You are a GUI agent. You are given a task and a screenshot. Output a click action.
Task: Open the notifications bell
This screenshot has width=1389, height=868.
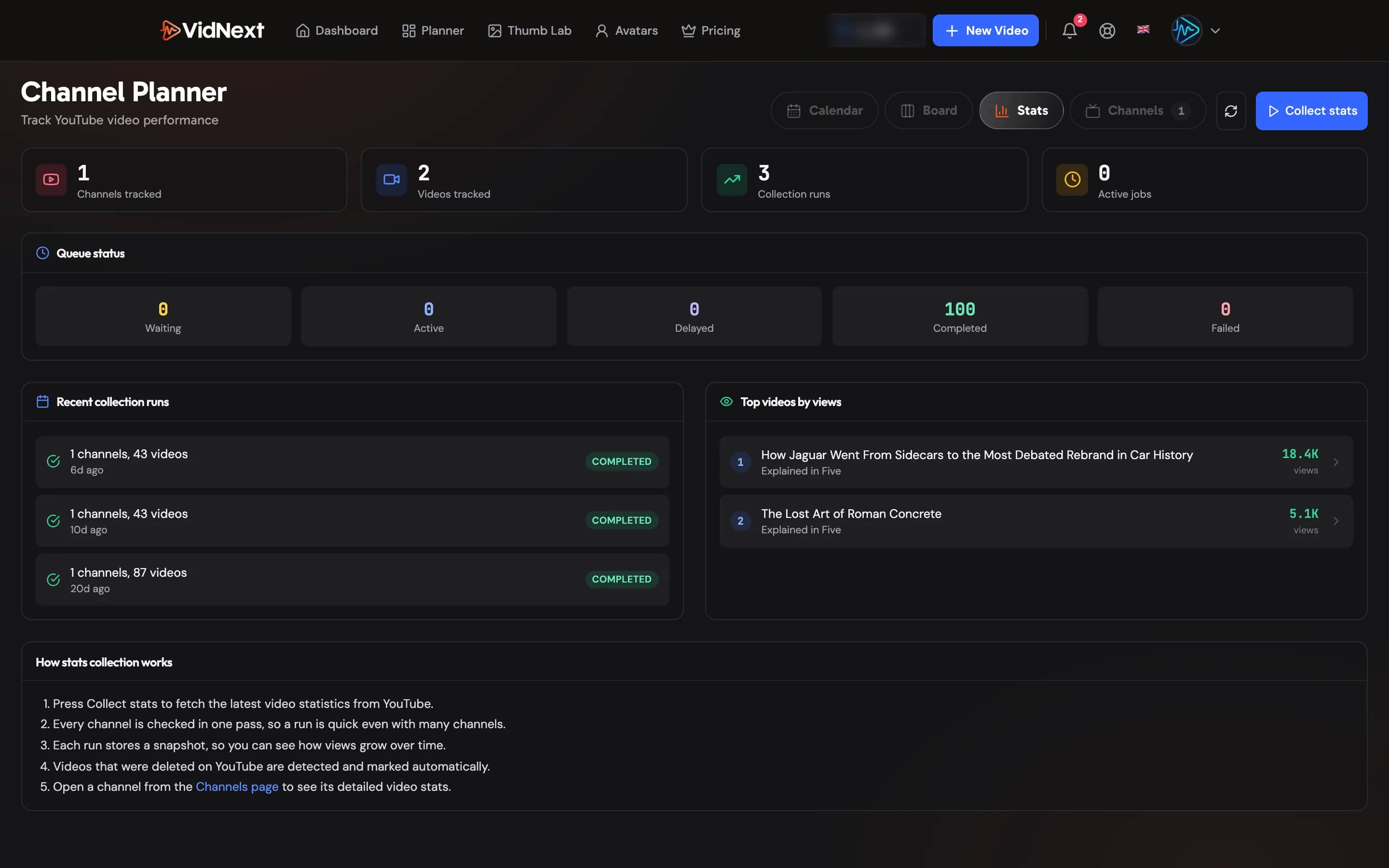coord(1069,30)
